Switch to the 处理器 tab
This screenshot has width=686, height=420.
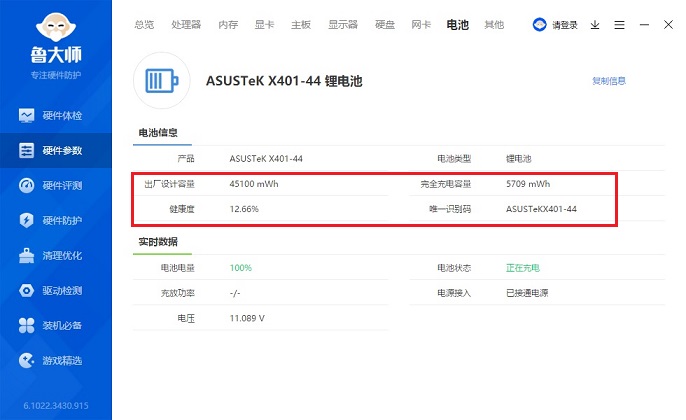[185, 24]
